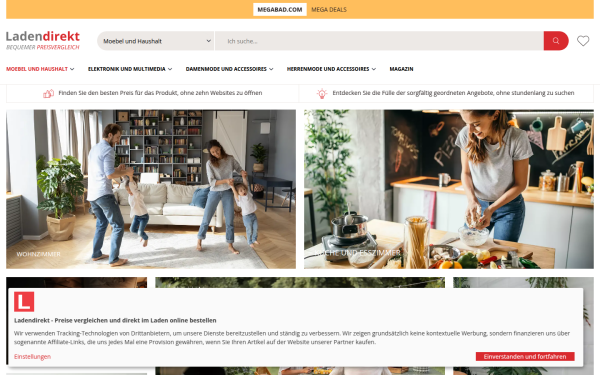Click the Bequemer Preisvergleich tagline
This screenshot has height=375, width=600.
click(43, 47)
